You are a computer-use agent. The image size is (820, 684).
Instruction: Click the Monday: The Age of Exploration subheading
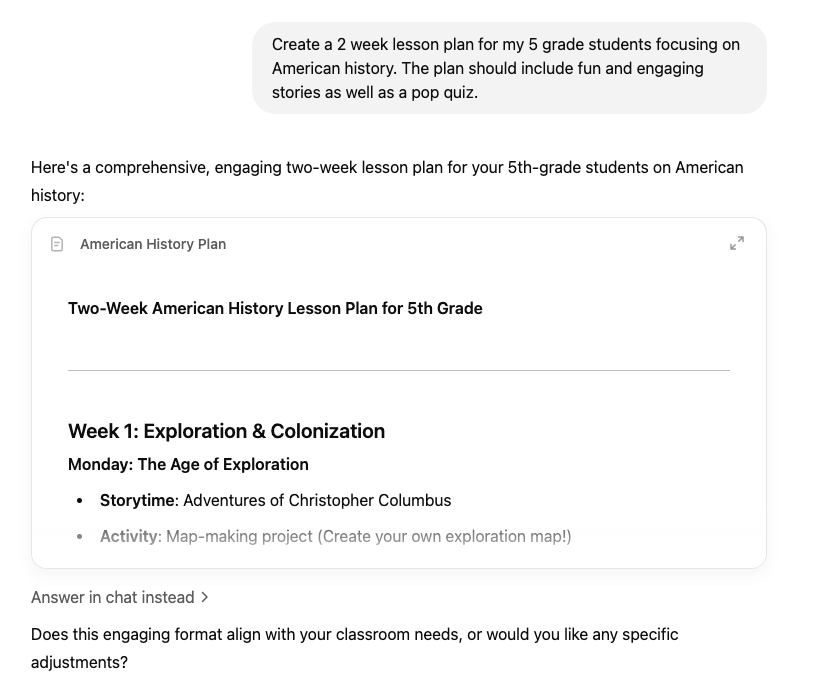click(188, 464)
